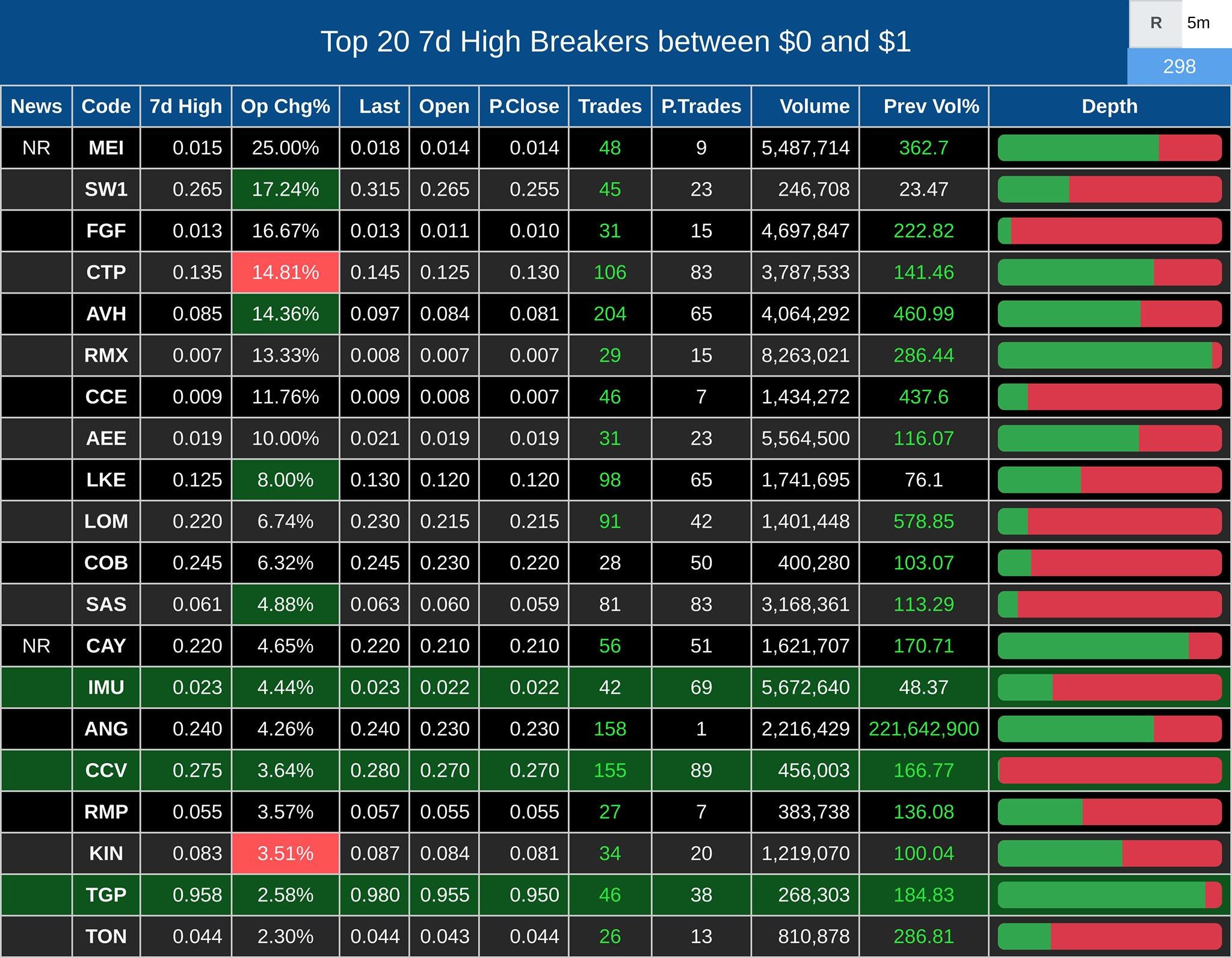
Task: Open the TON stock code
Action: tap(106, 937)
